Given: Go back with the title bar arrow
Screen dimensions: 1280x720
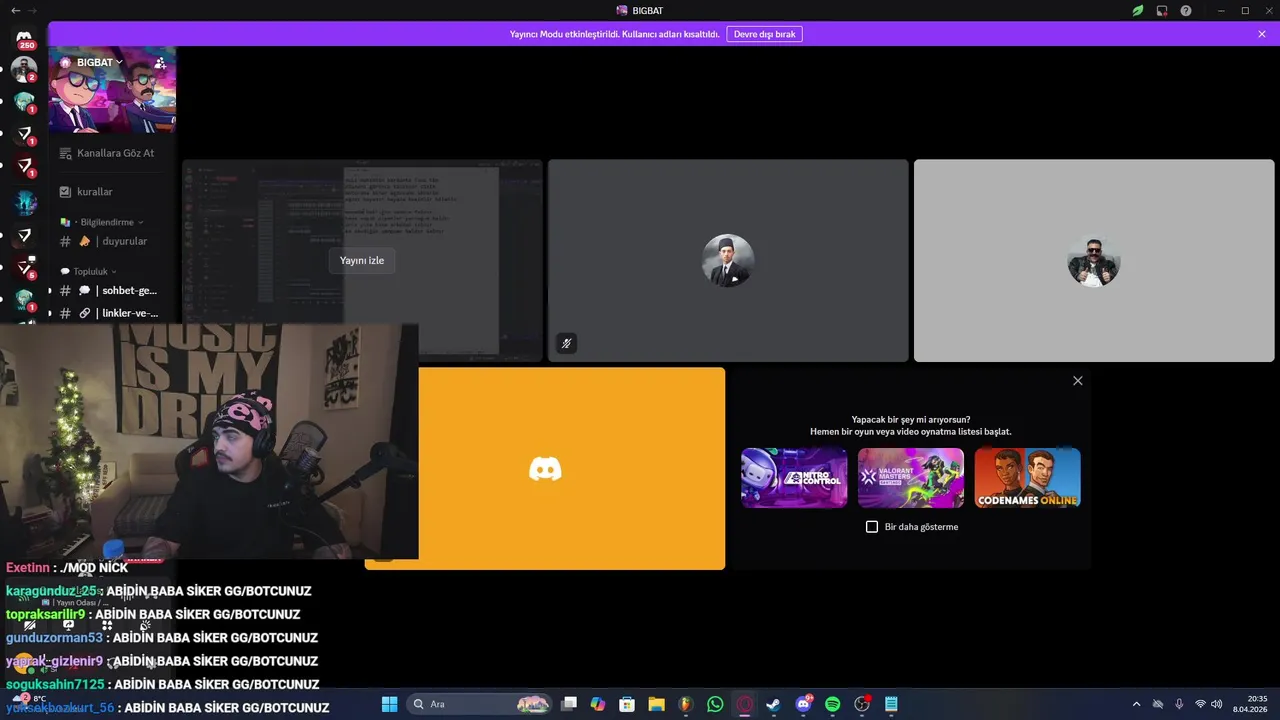Looking at the screenshot, I should 15,10.
